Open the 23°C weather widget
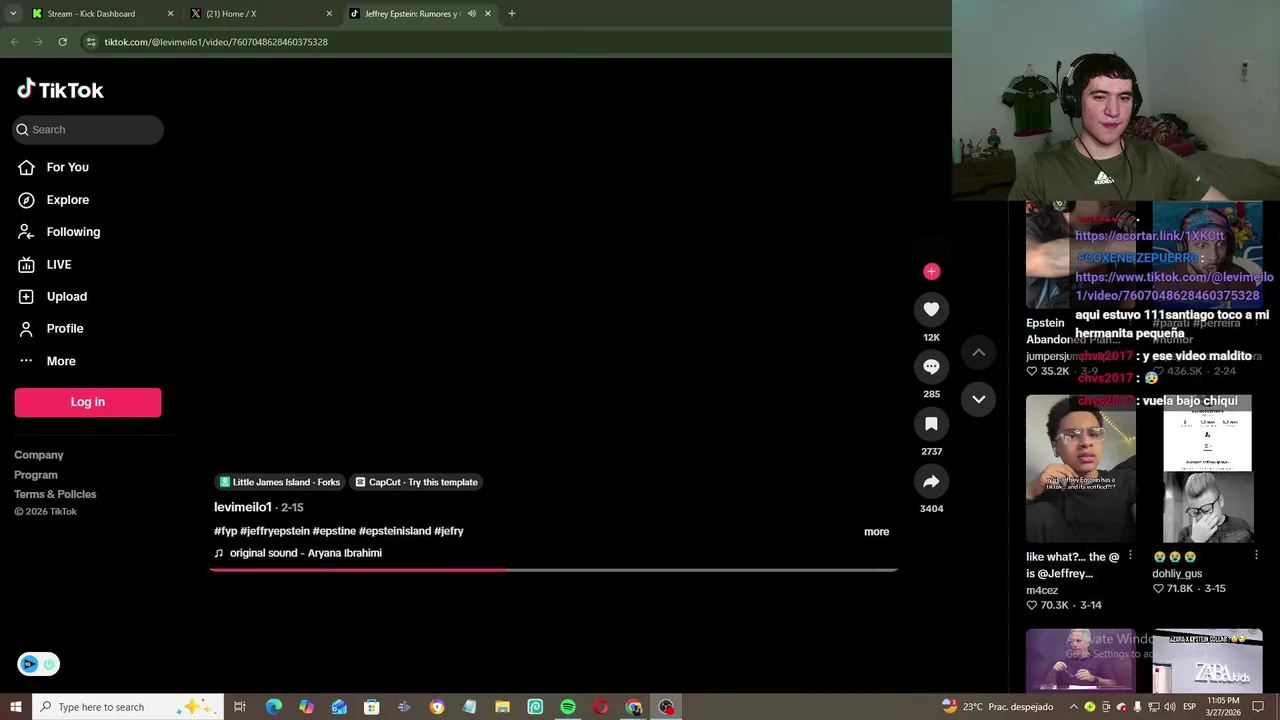 (x=997, y=707)
